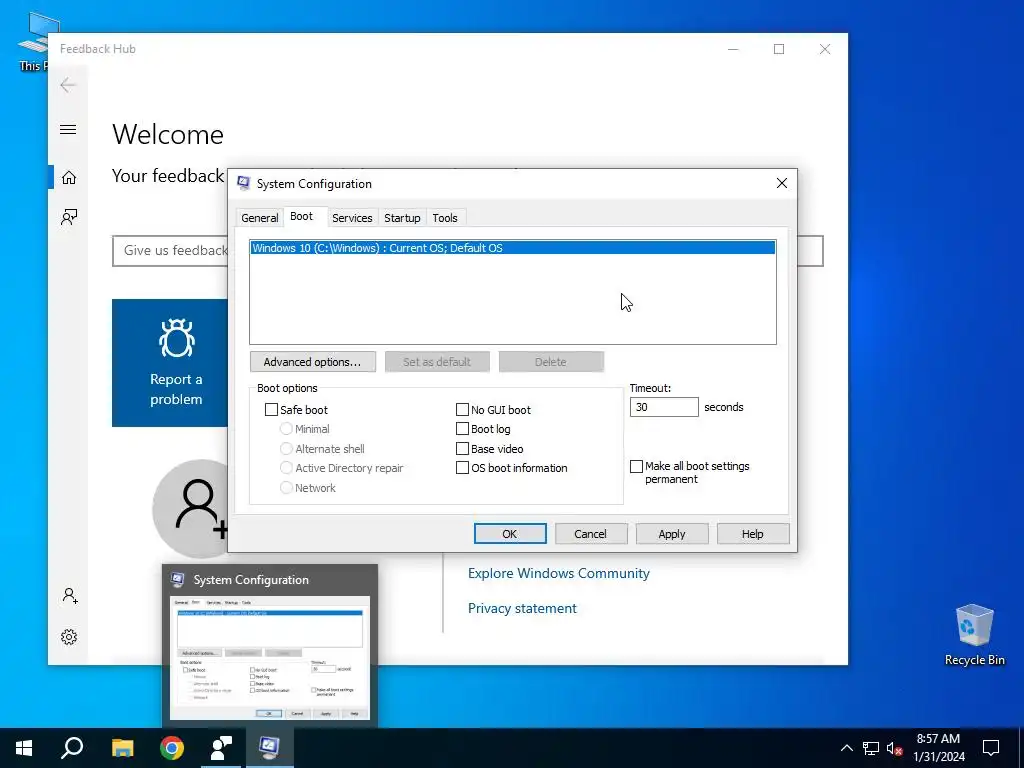This screenshot has width=1024, height=768.
Task: Click Report a problem tile
Action: tap(170, 363)
